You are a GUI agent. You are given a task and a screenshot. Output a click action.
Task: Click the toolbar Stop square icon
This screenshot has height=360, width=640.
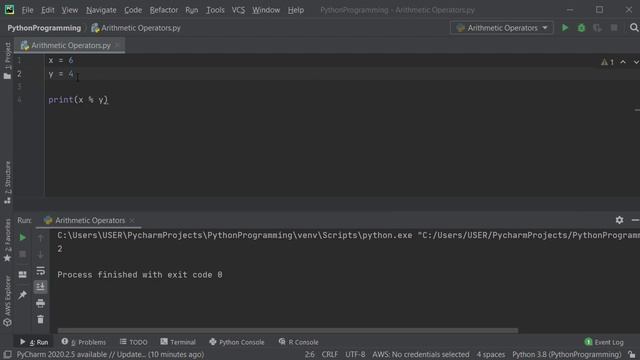tap(614, 28)
